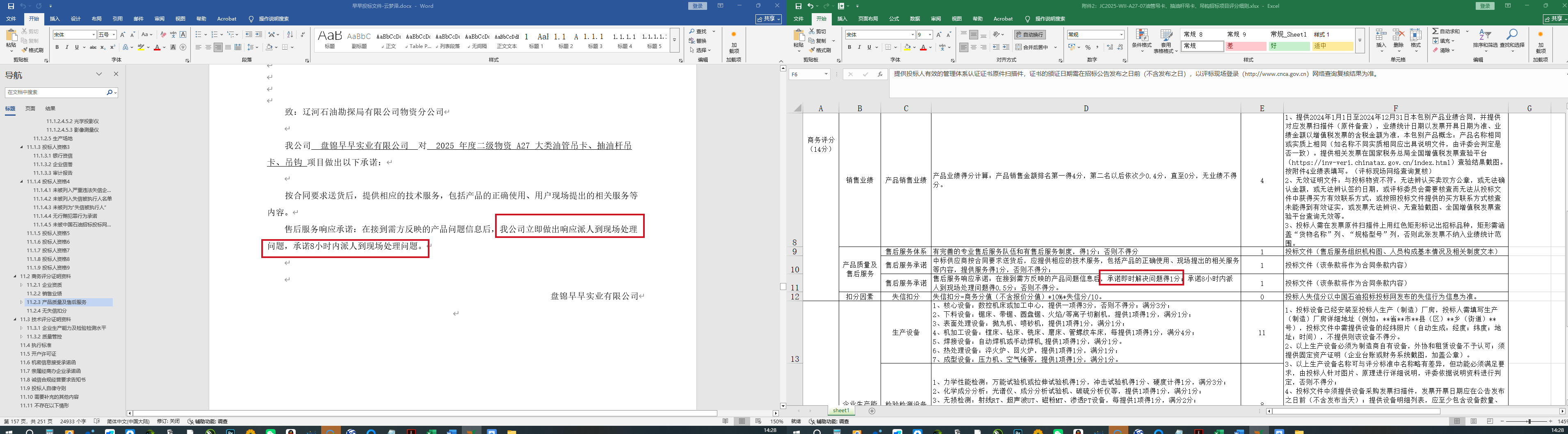
Task: Increase paragraph indent in Word
Action: (x=259, y=35)
